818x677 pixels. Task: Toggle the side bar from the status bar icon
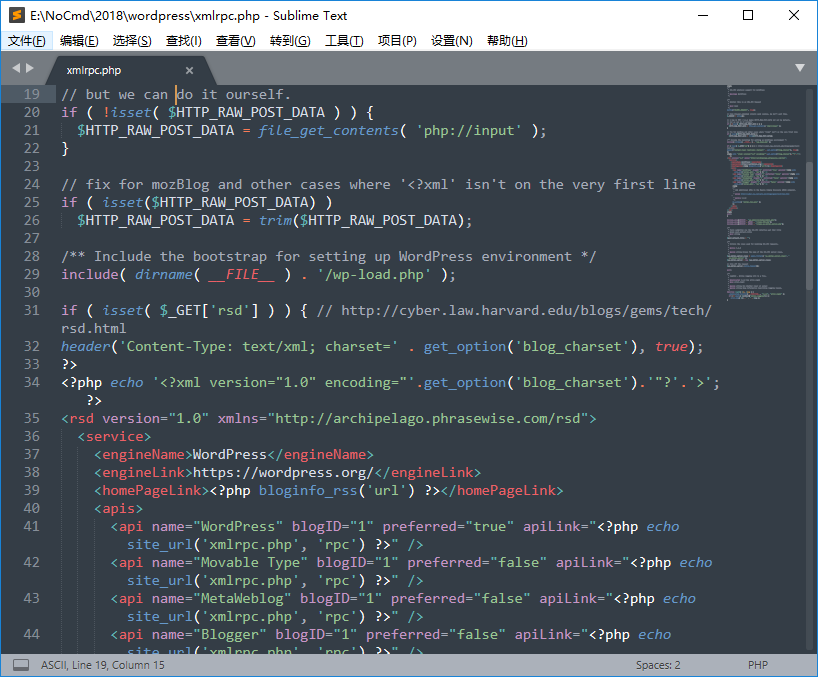[20, 665]
